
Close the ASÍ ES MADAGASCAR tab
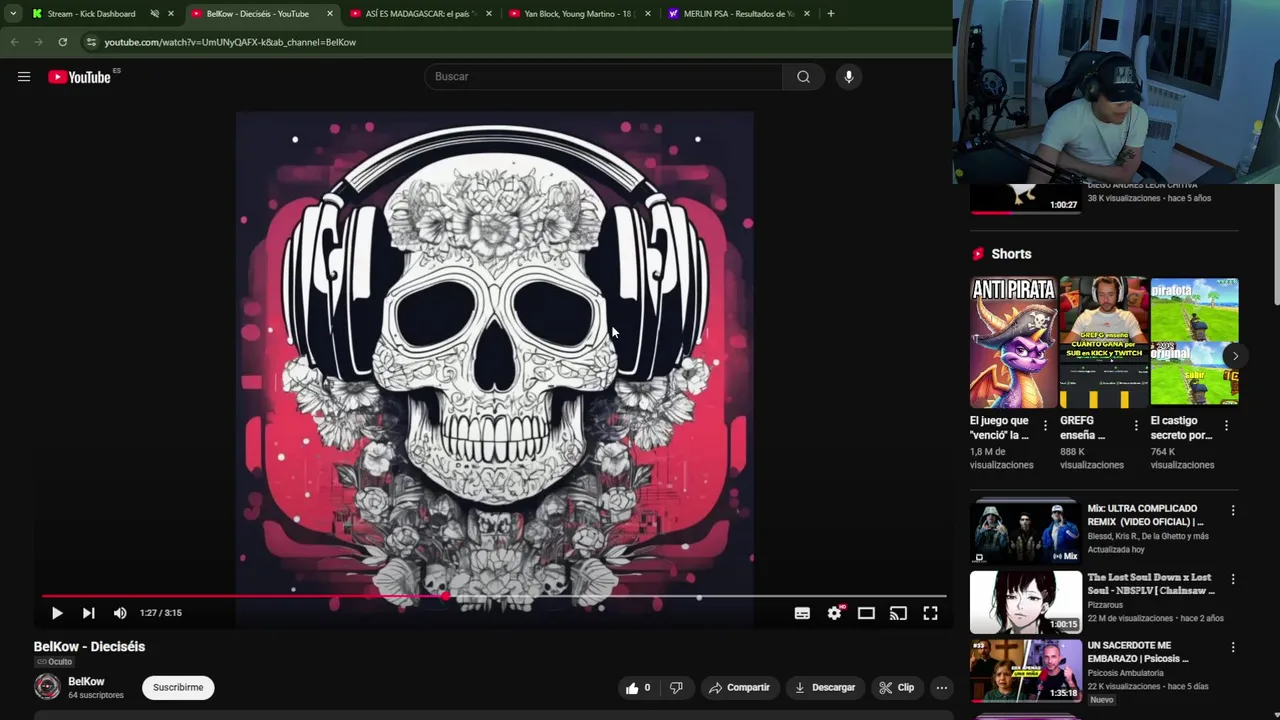pos(489,14)
